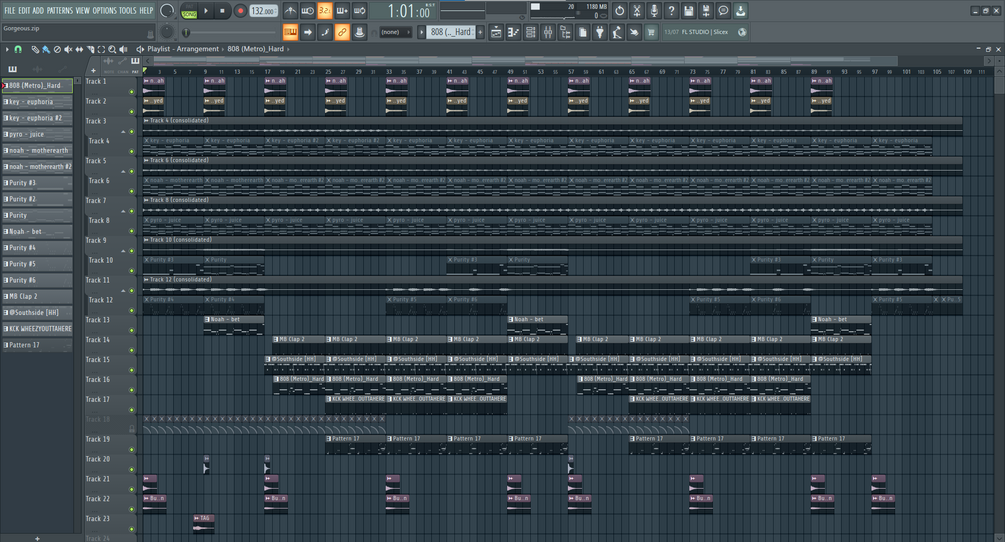
Task: Select 'key - euphoria #2' in picker
Action: (37, 118)
